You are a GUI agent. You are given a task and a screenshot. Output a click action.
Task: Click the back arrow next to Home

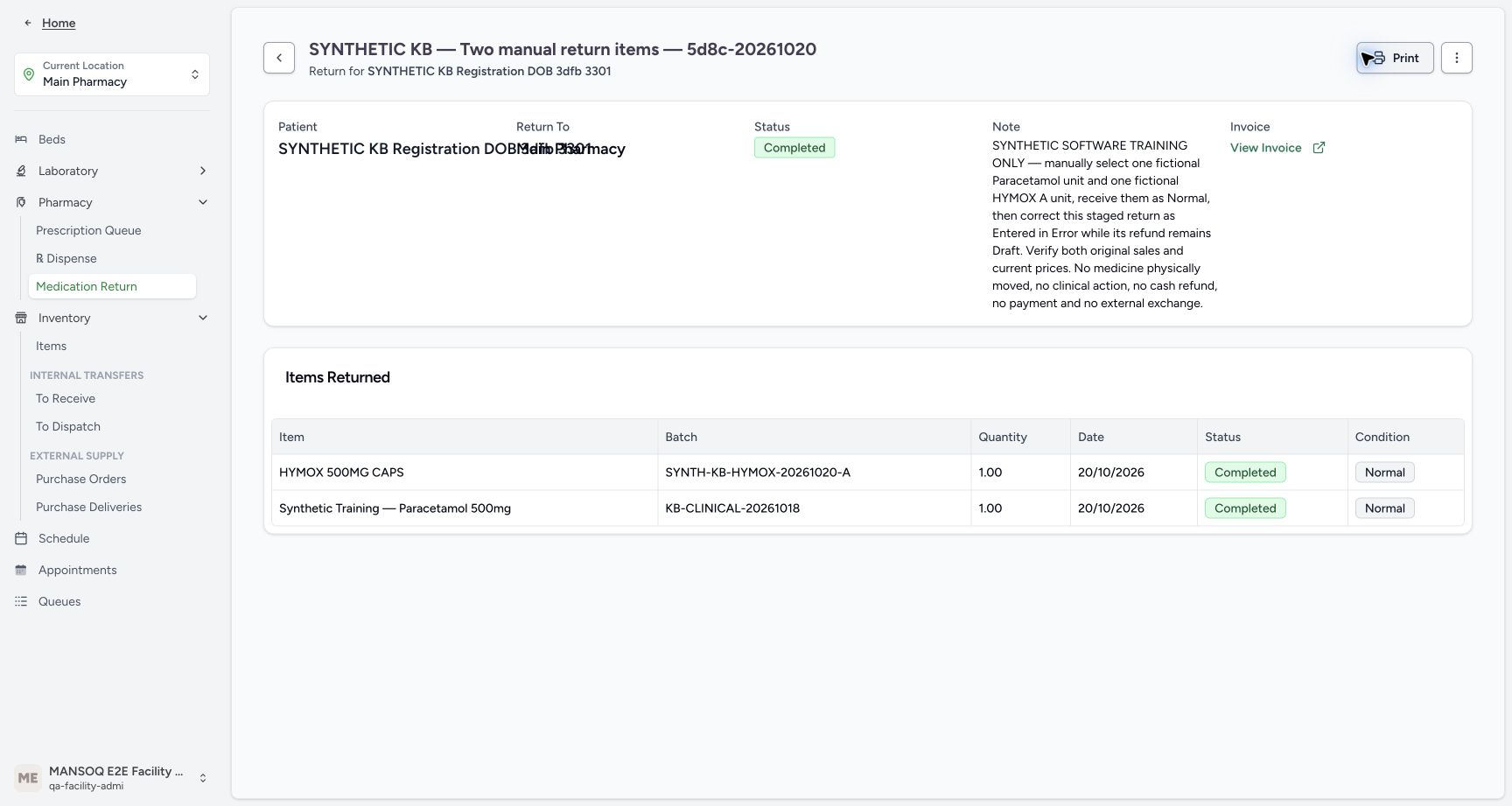28,23
